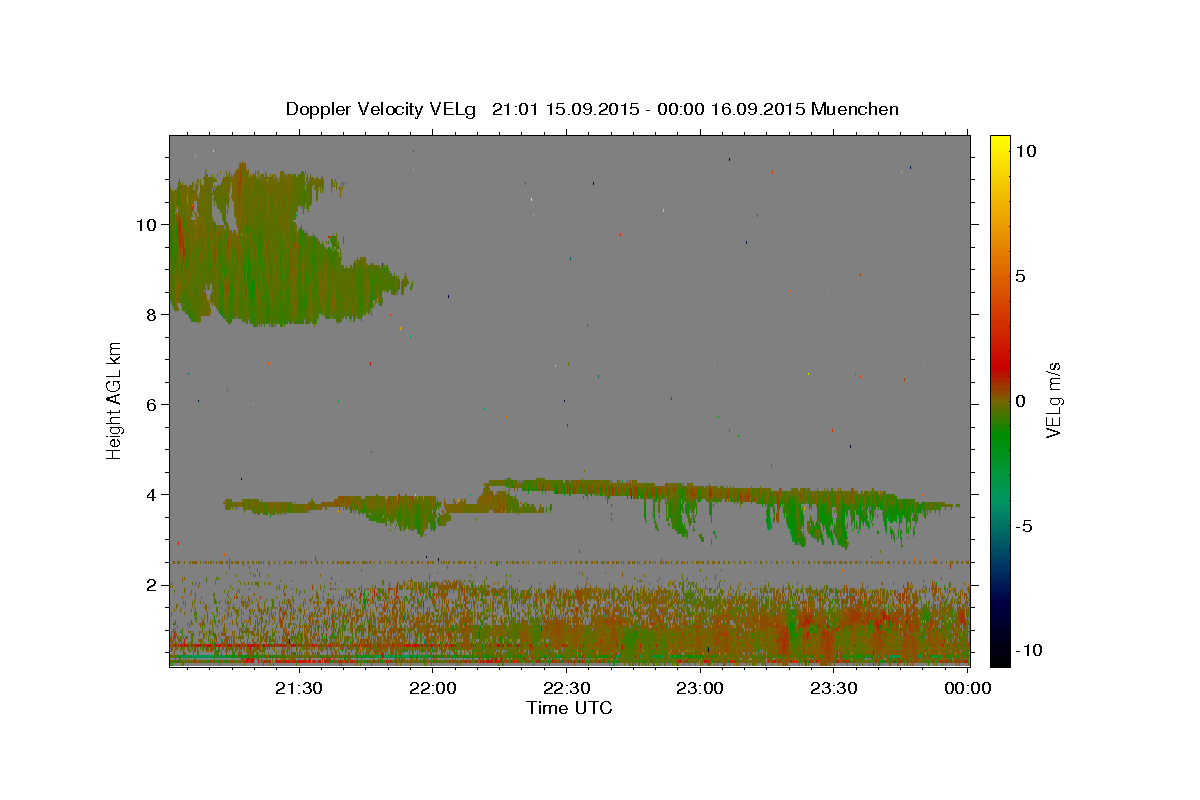
Task: Click 'Muenchen' in the plot title
Action: (855, 109)
